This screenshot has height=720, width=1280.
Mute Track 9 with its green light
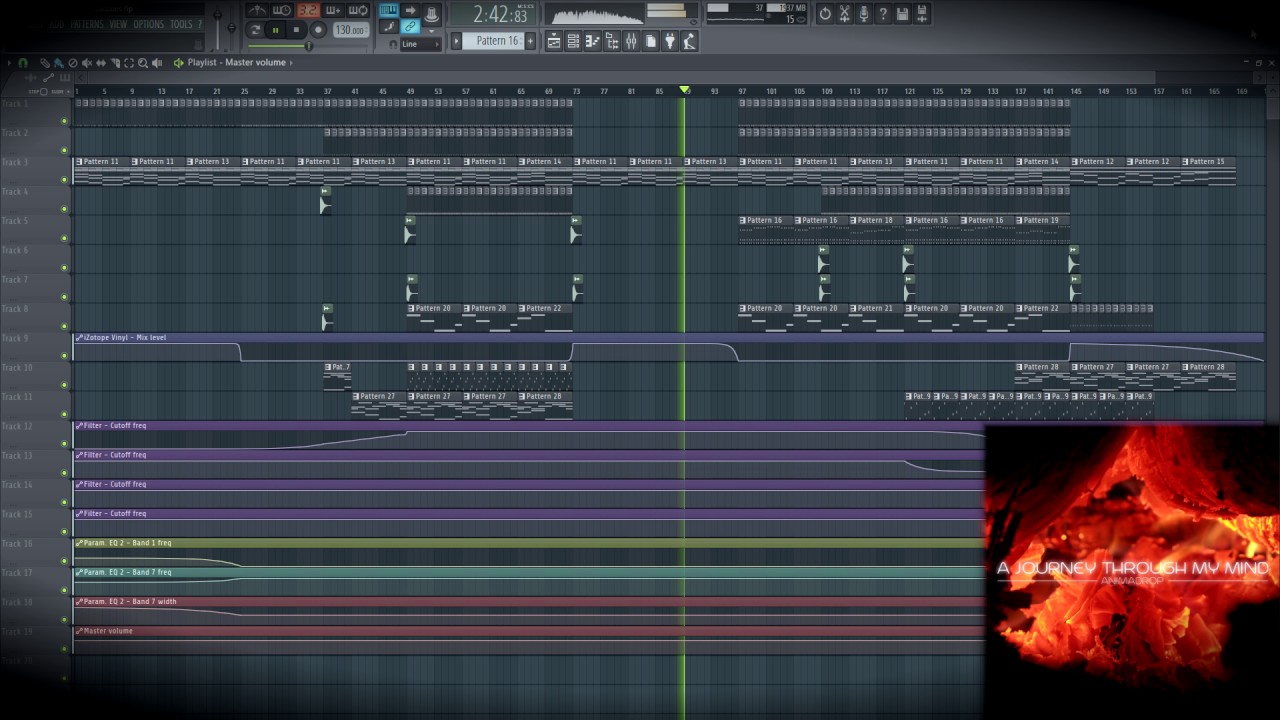point(65,356)
